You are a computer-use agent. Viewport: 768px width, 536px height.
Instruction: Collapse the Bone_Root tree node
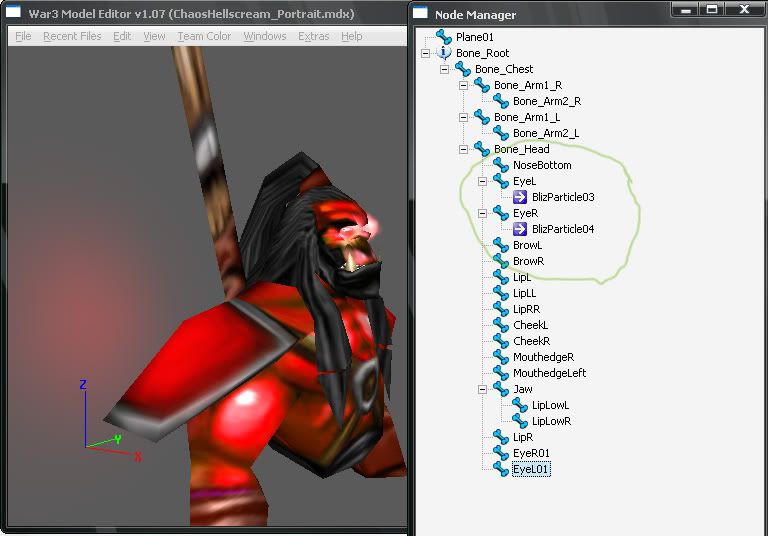425,53
